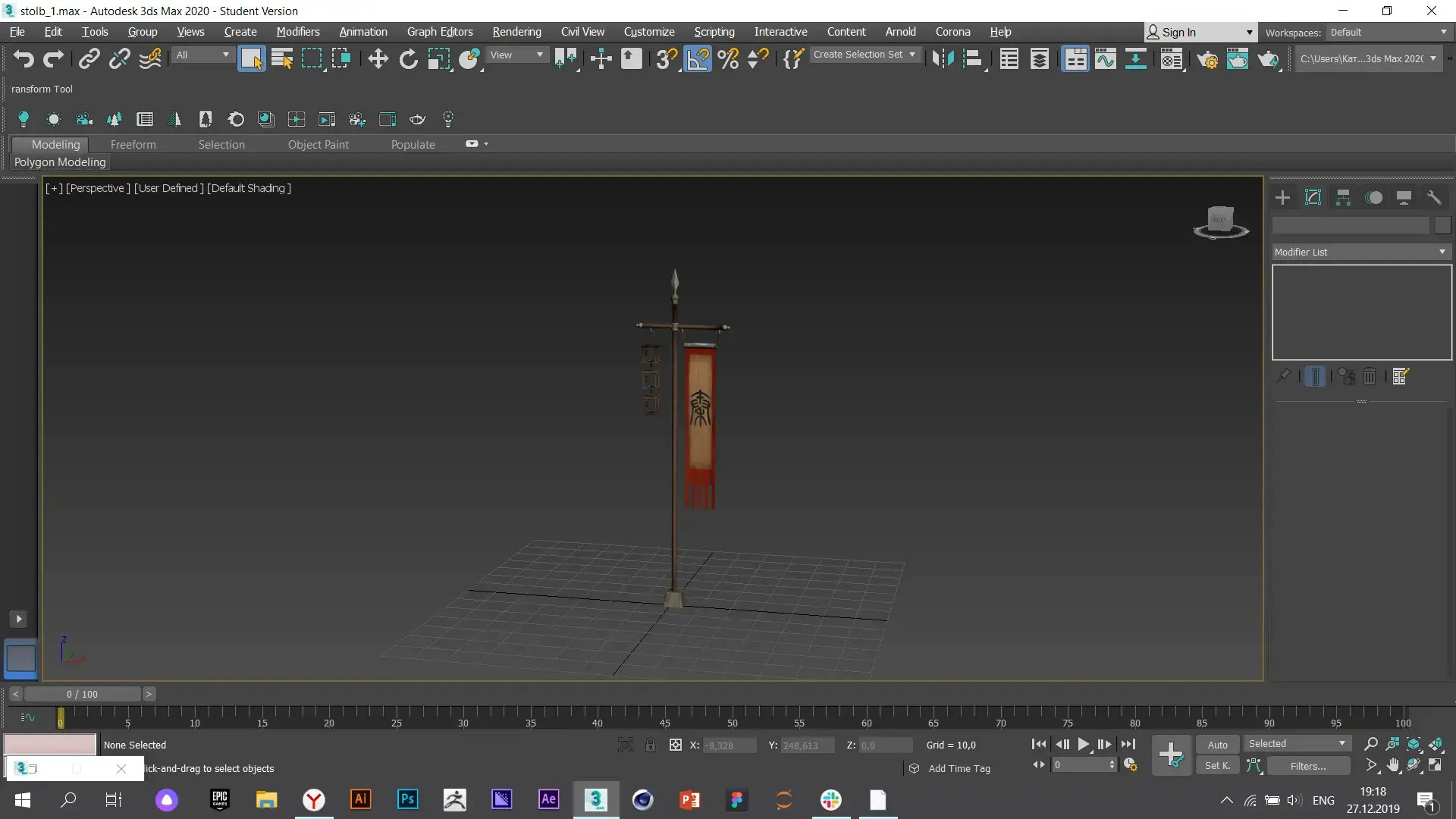
Task: Expand the Modifier List dropdown
Action: 1361,252
